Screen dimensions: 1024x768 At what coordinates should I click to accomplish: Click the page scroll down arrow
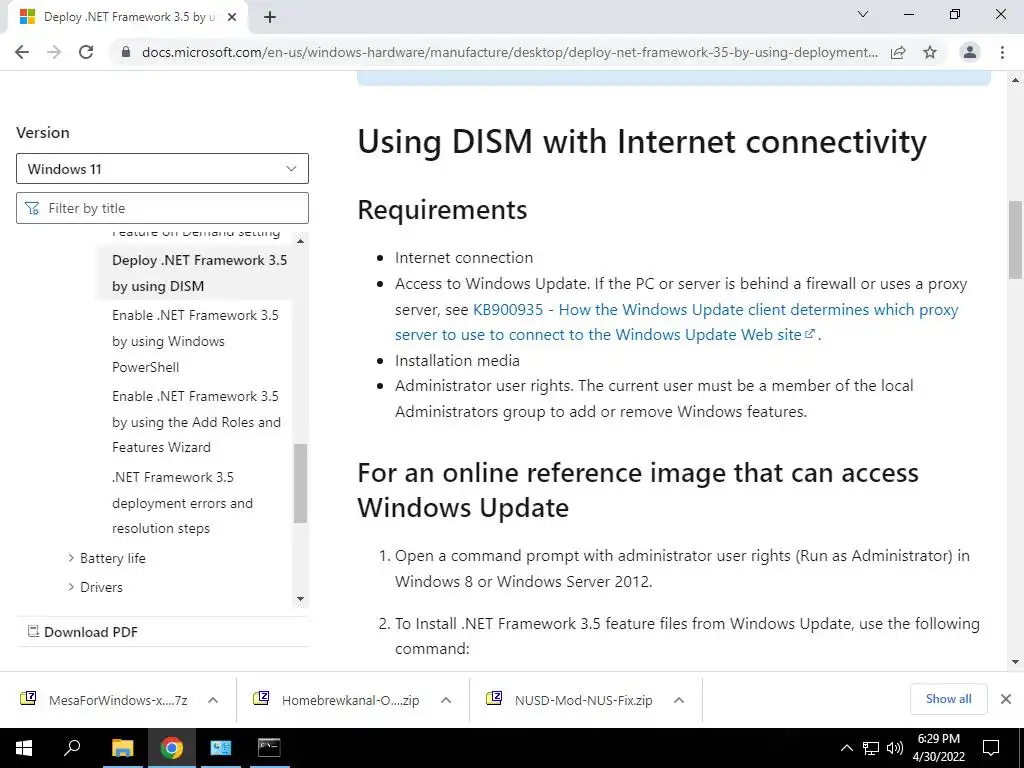click(x=1016, y=662)
